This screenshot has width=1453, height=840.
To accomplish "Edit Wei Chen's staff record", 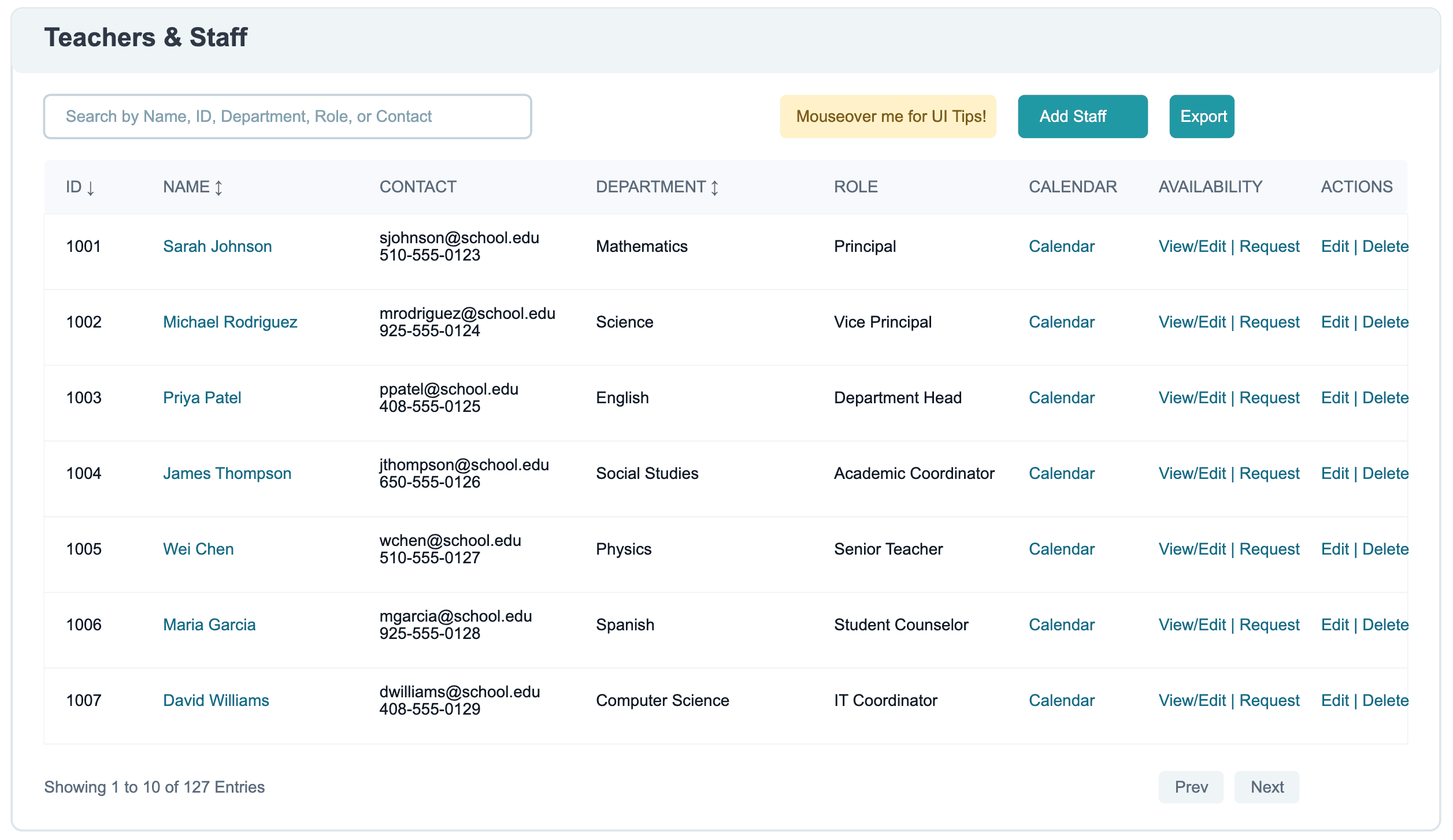I will click(1335, 549).
